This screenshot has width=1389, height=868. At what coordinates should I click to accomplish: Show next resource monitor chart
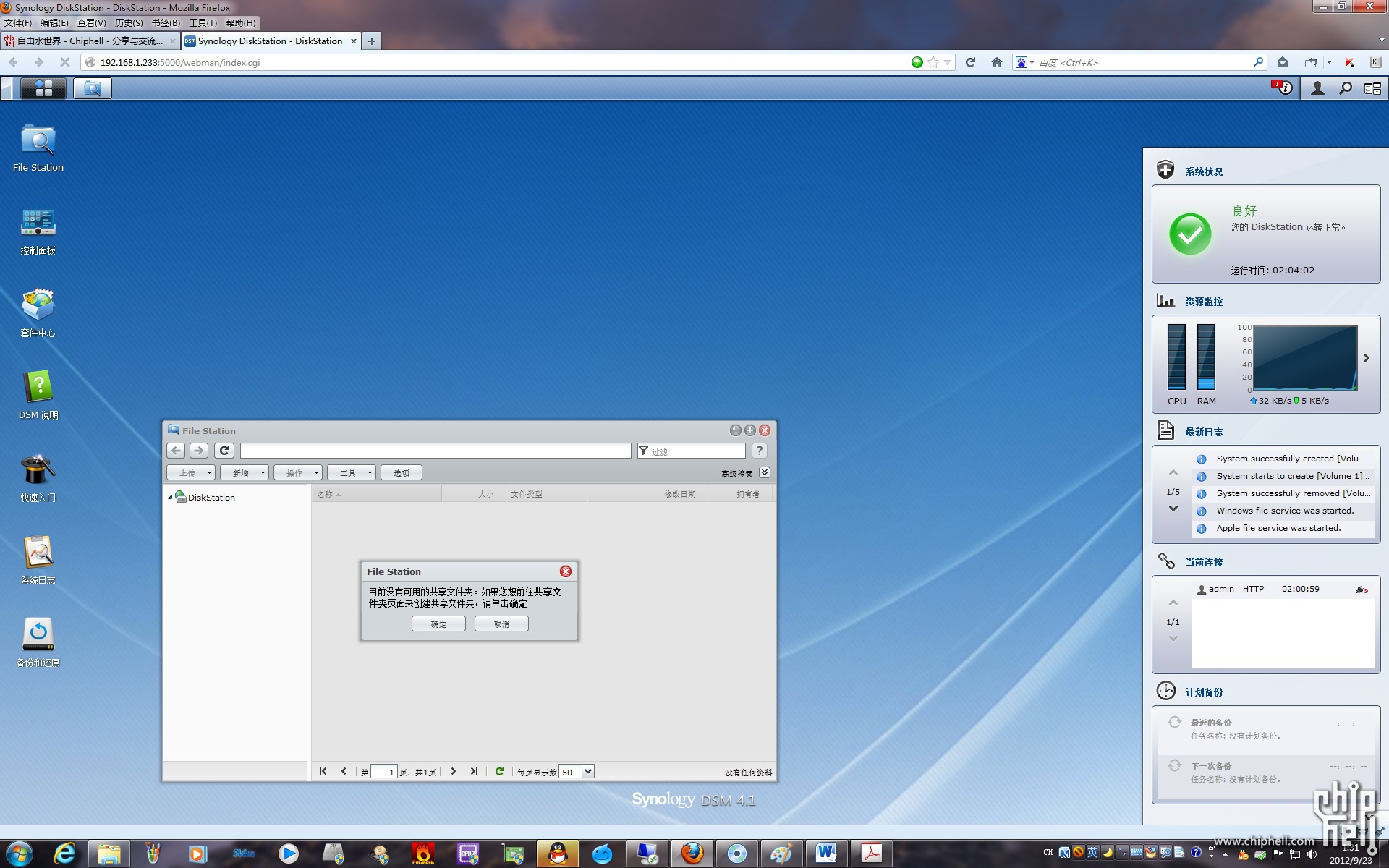point(1367,358)
